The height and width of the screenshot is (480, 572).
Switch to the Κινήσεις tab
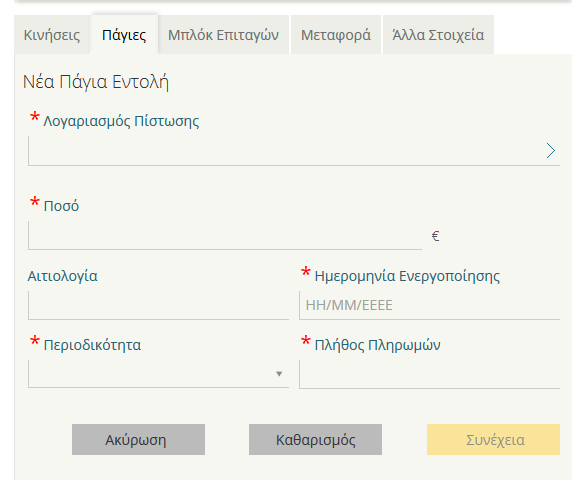[52, 35]
